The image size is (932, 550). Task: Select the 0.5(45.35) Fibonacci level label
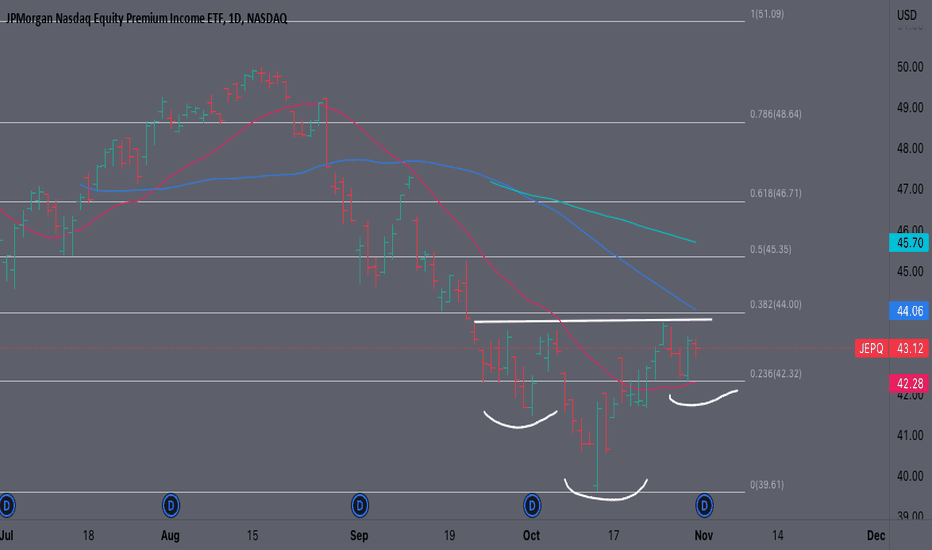(771, 249)
